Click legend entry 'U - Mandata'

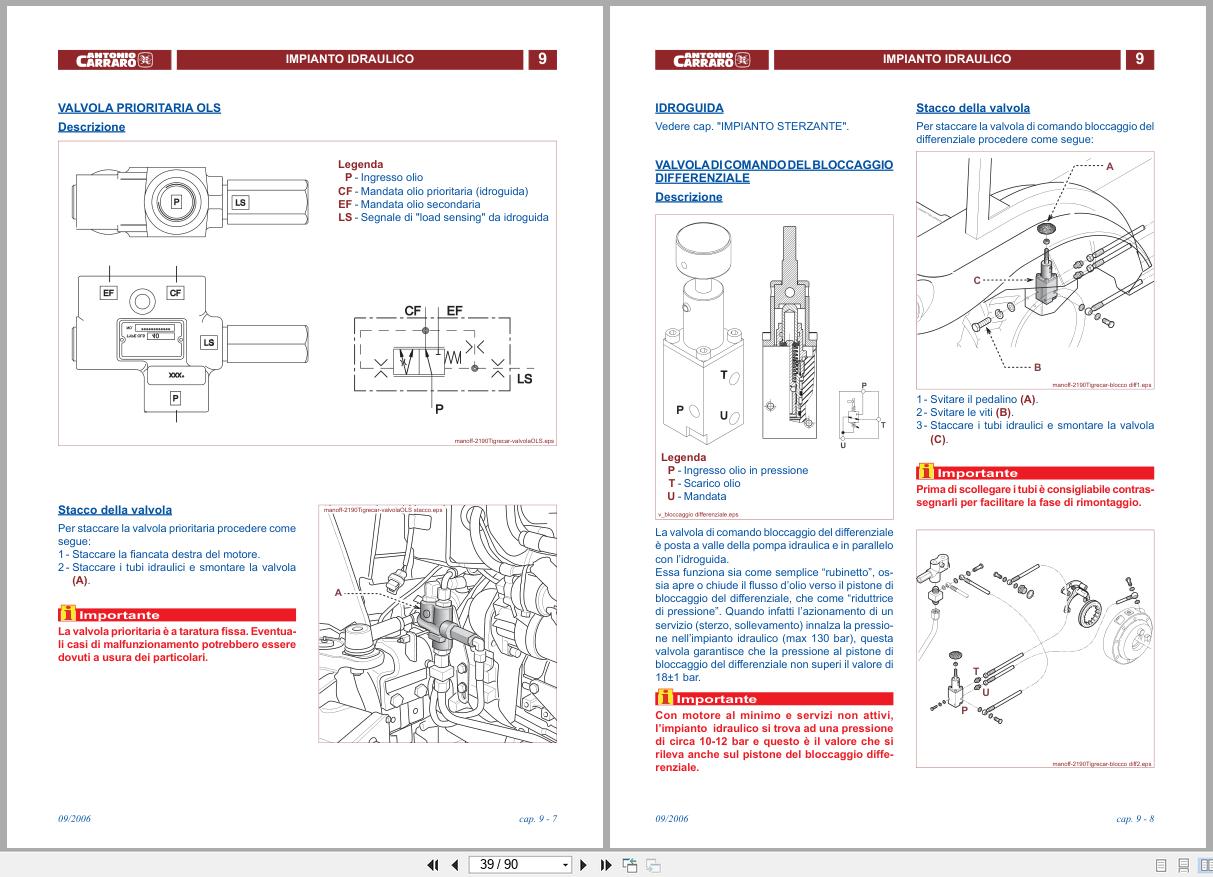tap(697, 496)
